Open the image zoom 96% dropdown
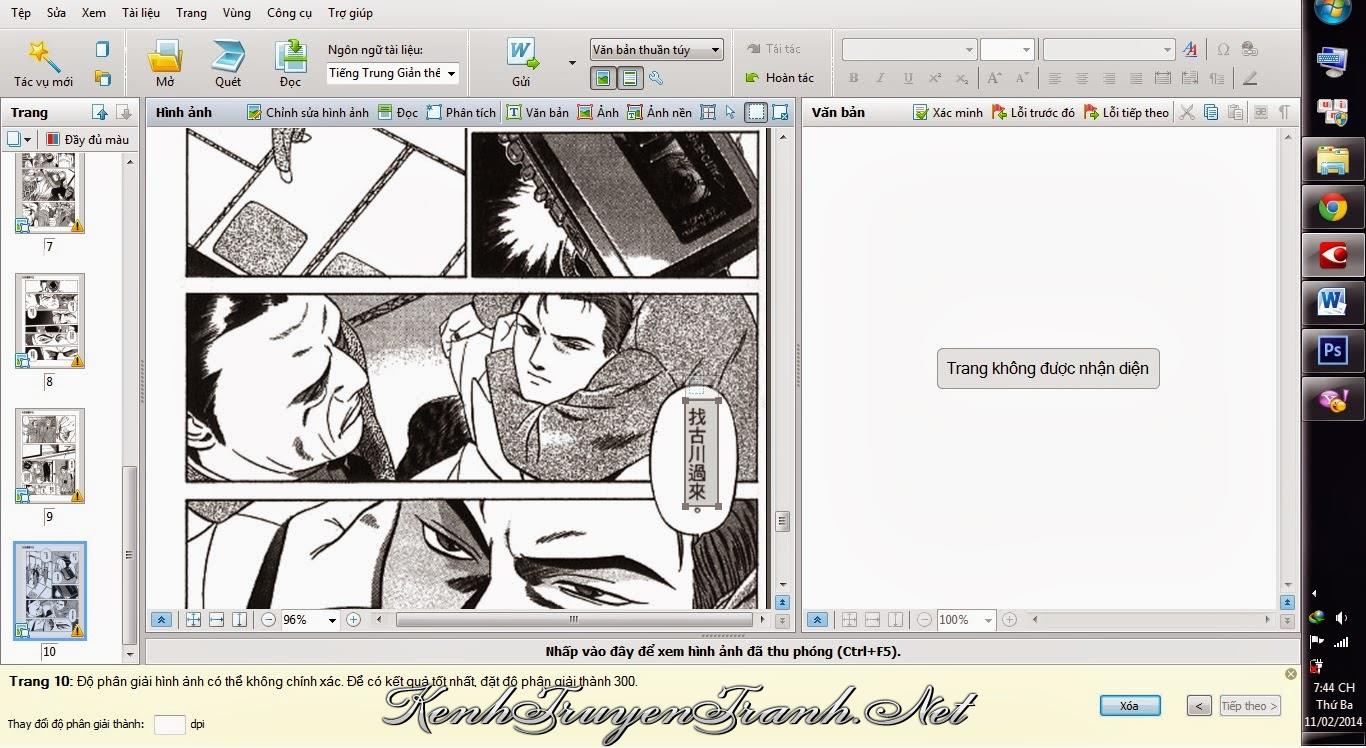1366x748 pixels. 310,620
